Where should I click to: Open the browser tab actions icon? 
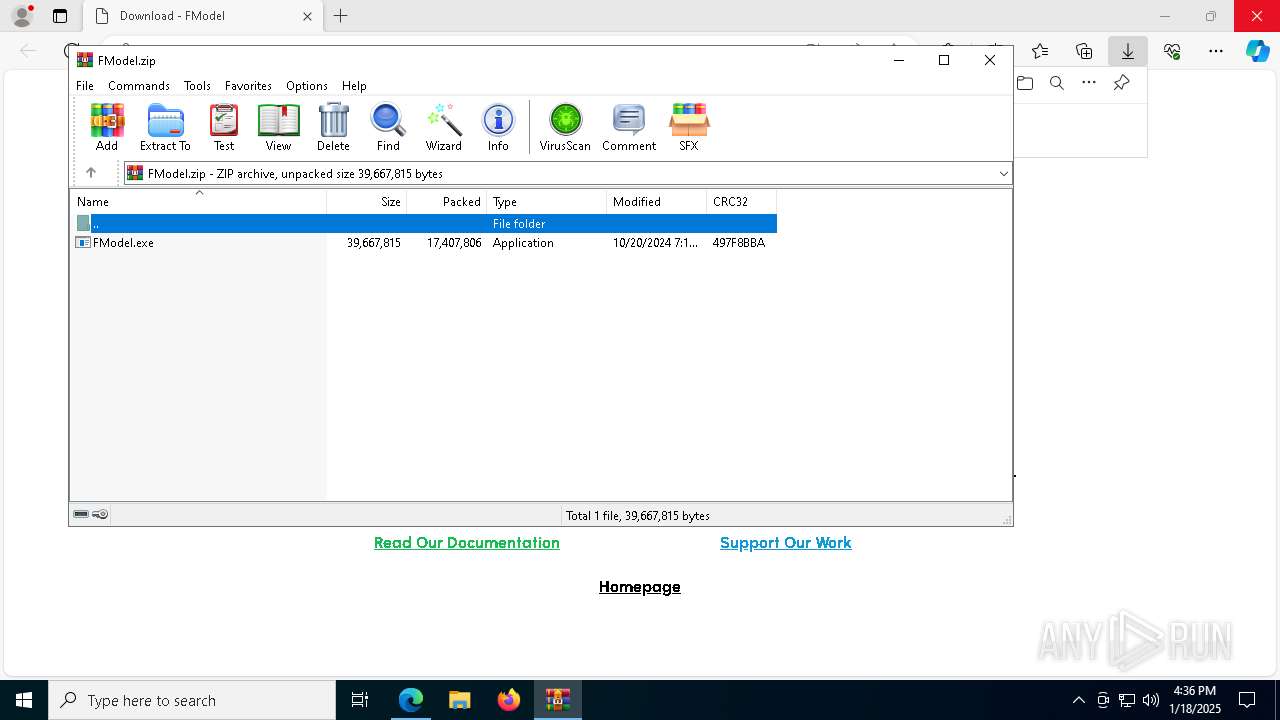pos(60,16)
